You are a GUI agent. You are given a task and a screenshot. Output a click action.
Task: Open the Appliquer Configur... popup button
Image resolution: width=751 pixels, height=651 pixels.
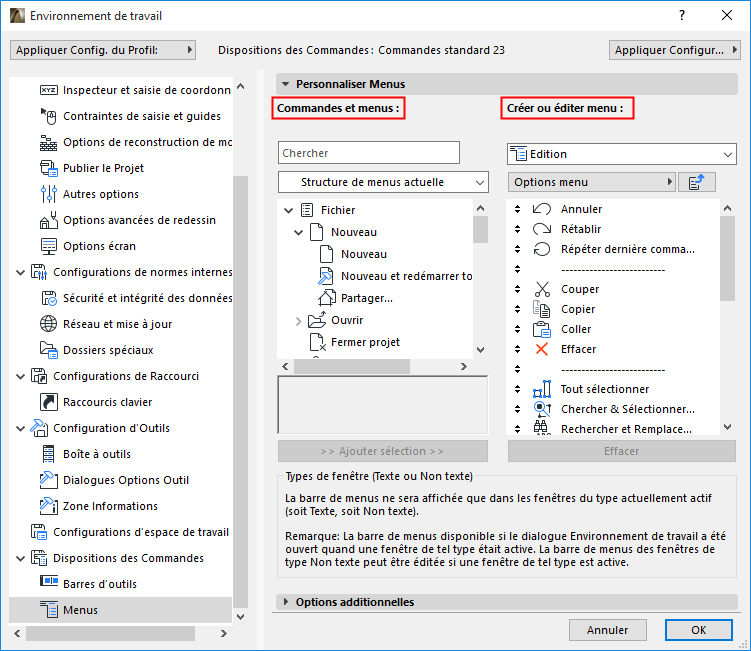[x=675, y=50]
